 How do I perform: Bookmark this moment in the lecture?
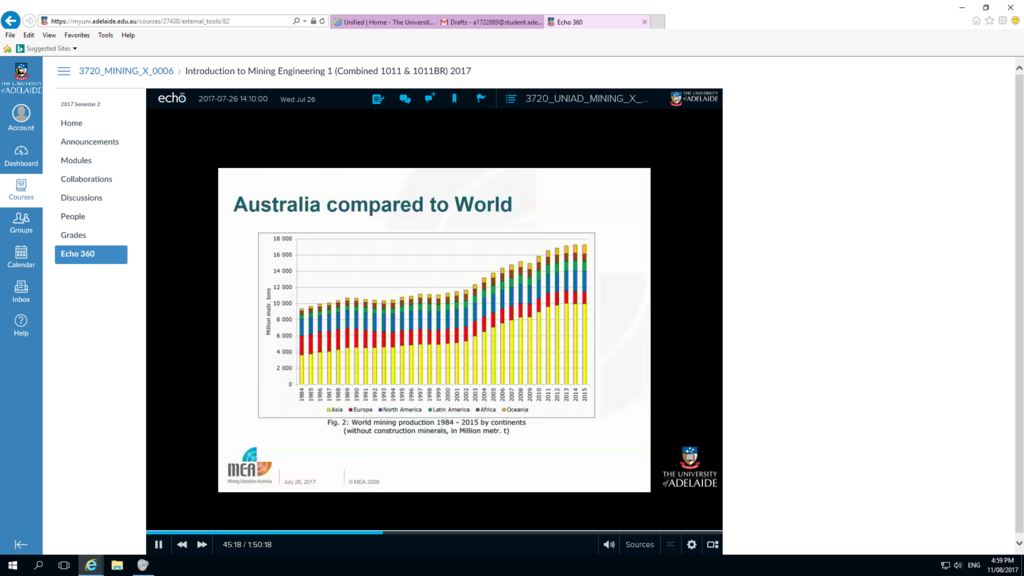(x=455, y=99)
